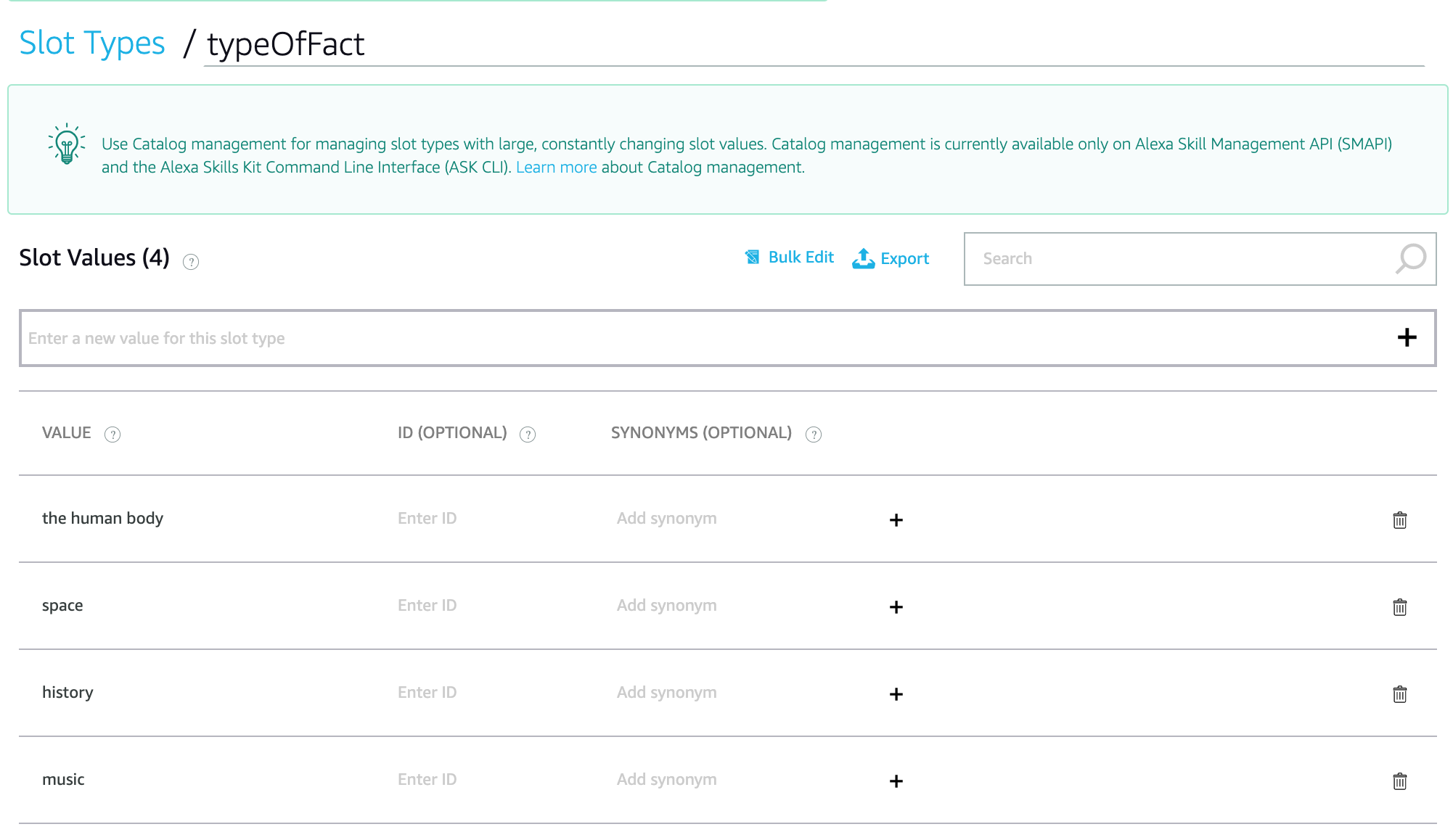Open Bulk Edit
This screenshot has height=840, width=1453.
[790, 258]
